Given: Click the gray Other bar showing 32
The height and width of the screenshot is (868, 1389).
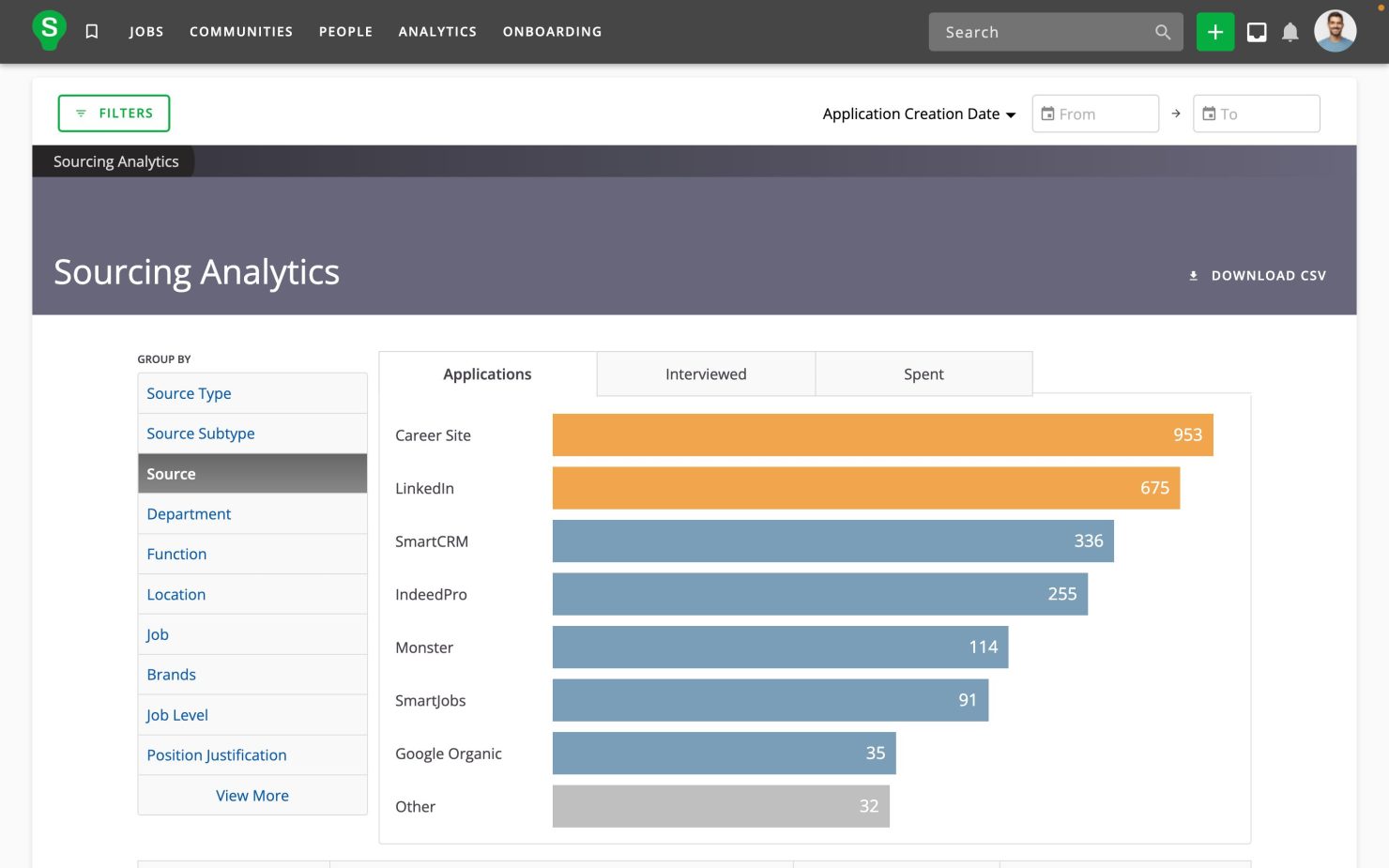Looking at the screenshot, I should 721,806.
